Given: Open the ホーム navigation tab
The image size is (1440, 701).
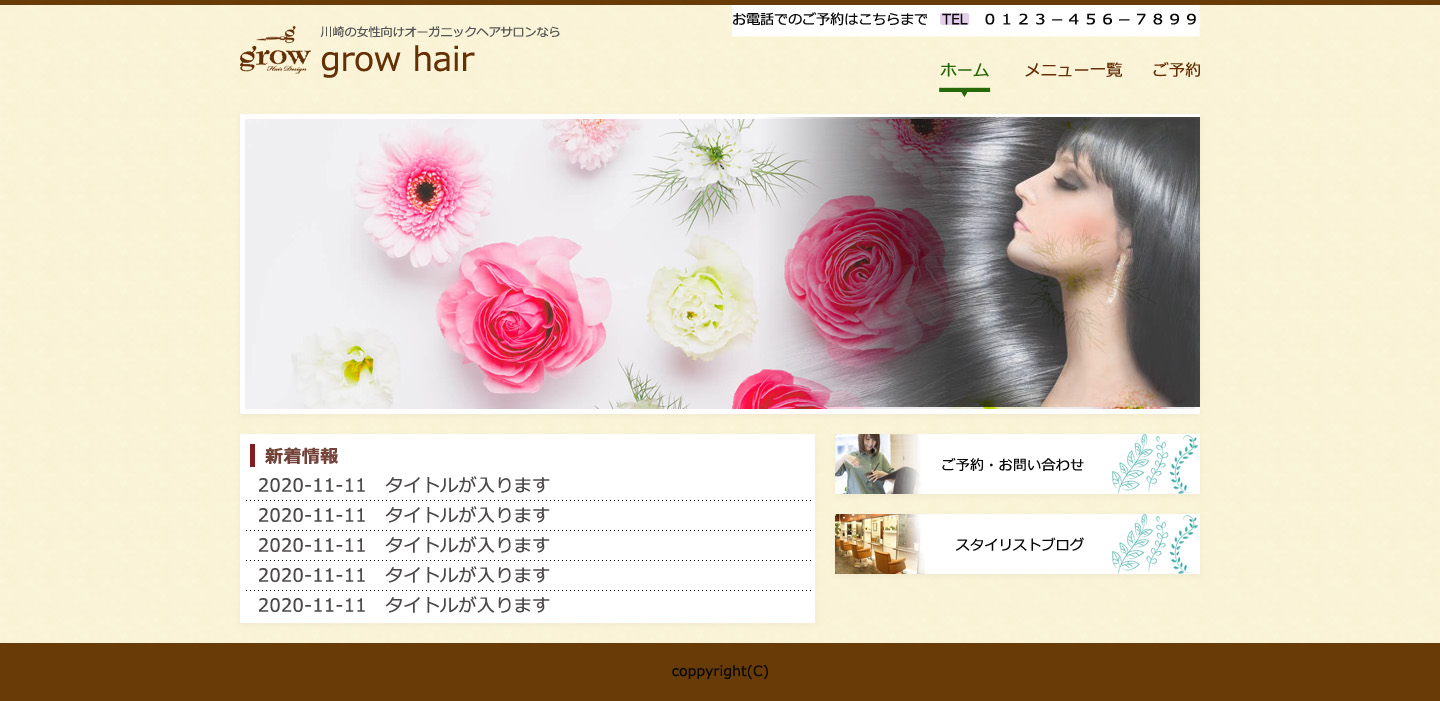Looking at the screenshot, I should pos(964,70).
